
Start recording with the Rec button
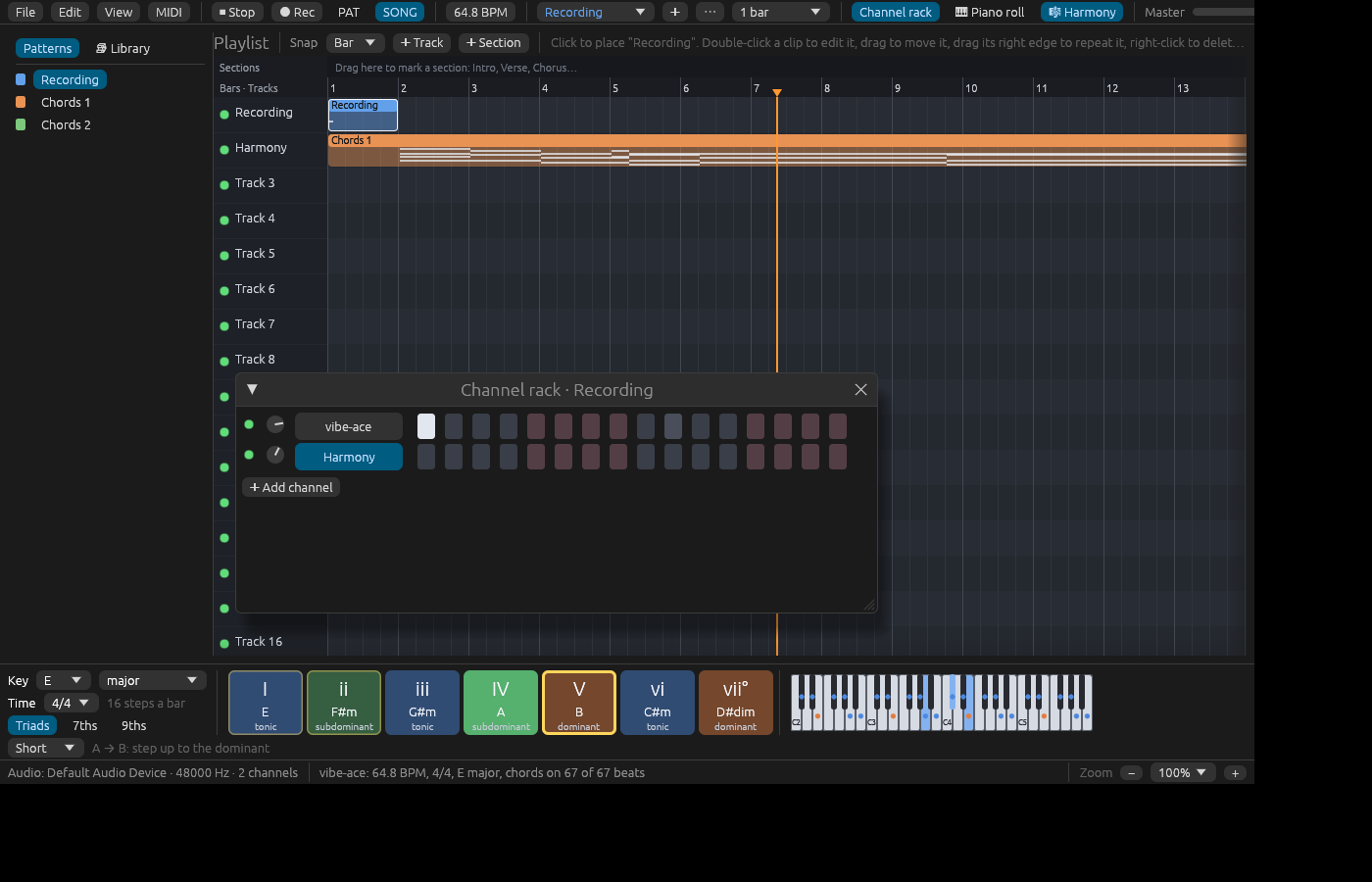(x=297, y=12)
